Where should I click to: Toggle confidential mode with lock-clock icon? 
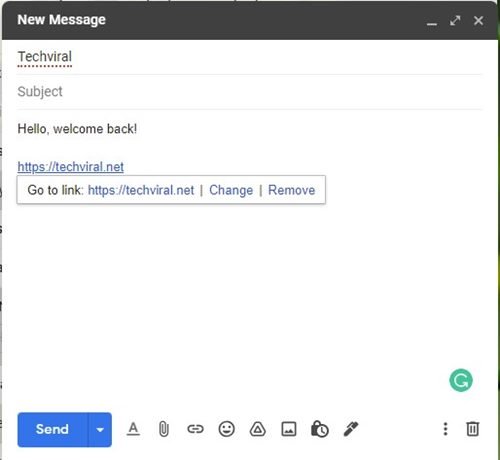(320, 429)
